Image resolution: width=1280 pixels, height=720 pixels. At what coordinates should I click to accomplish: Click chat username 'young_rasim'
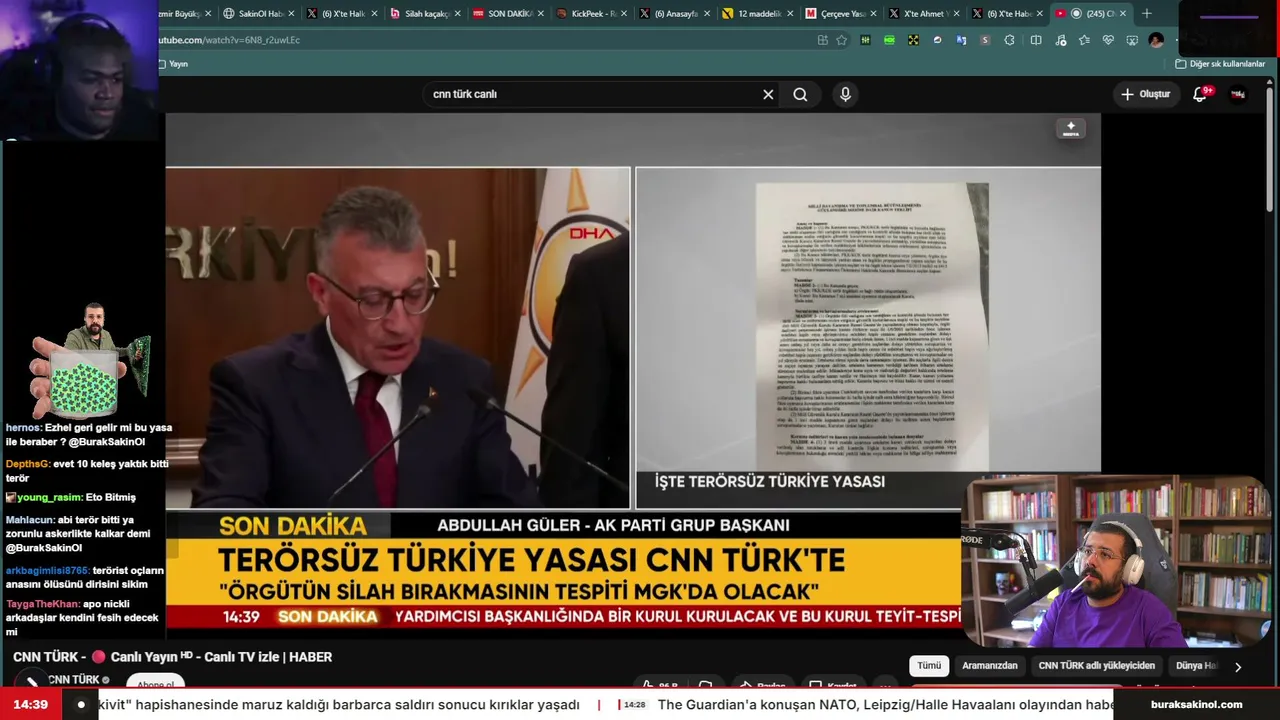click(x=49, y=498)
